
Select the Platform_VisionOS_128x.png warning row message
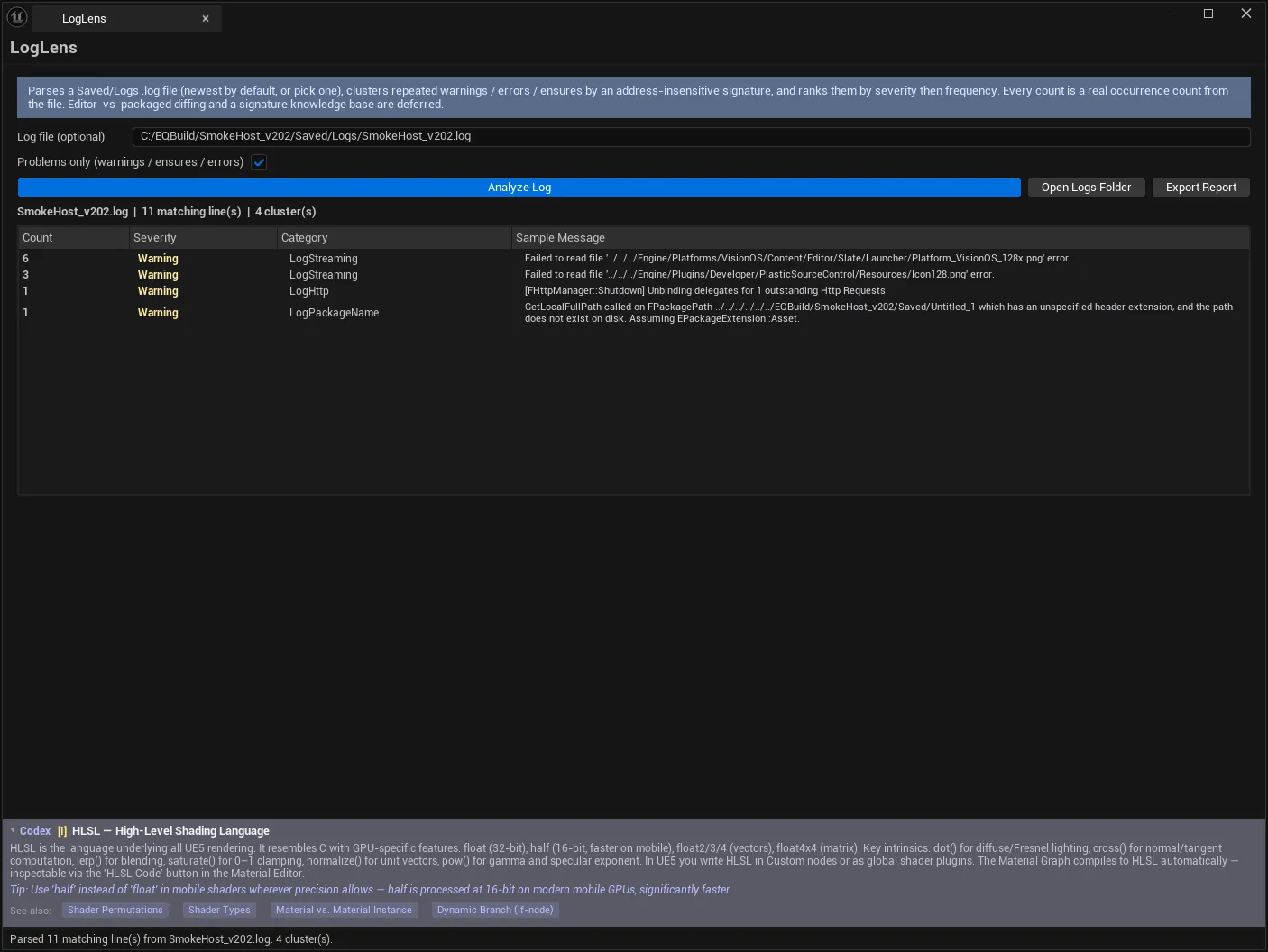797,259
